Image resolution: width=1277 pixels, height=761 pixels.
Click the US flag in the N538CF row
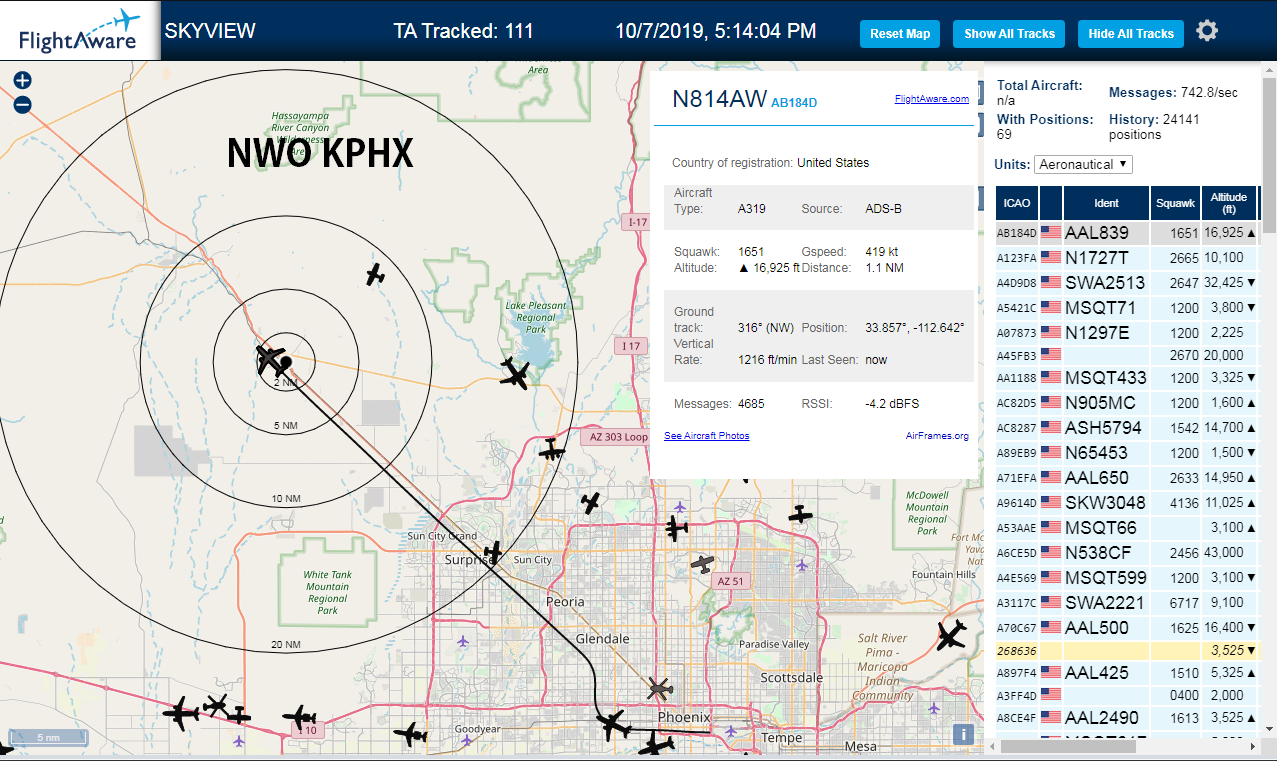pyautogui.click(x=1051, y=552)
